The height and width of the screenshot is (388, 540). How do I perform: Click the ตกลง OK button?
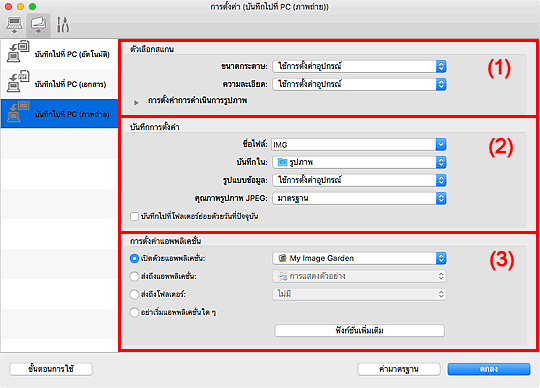click(489, 369)
